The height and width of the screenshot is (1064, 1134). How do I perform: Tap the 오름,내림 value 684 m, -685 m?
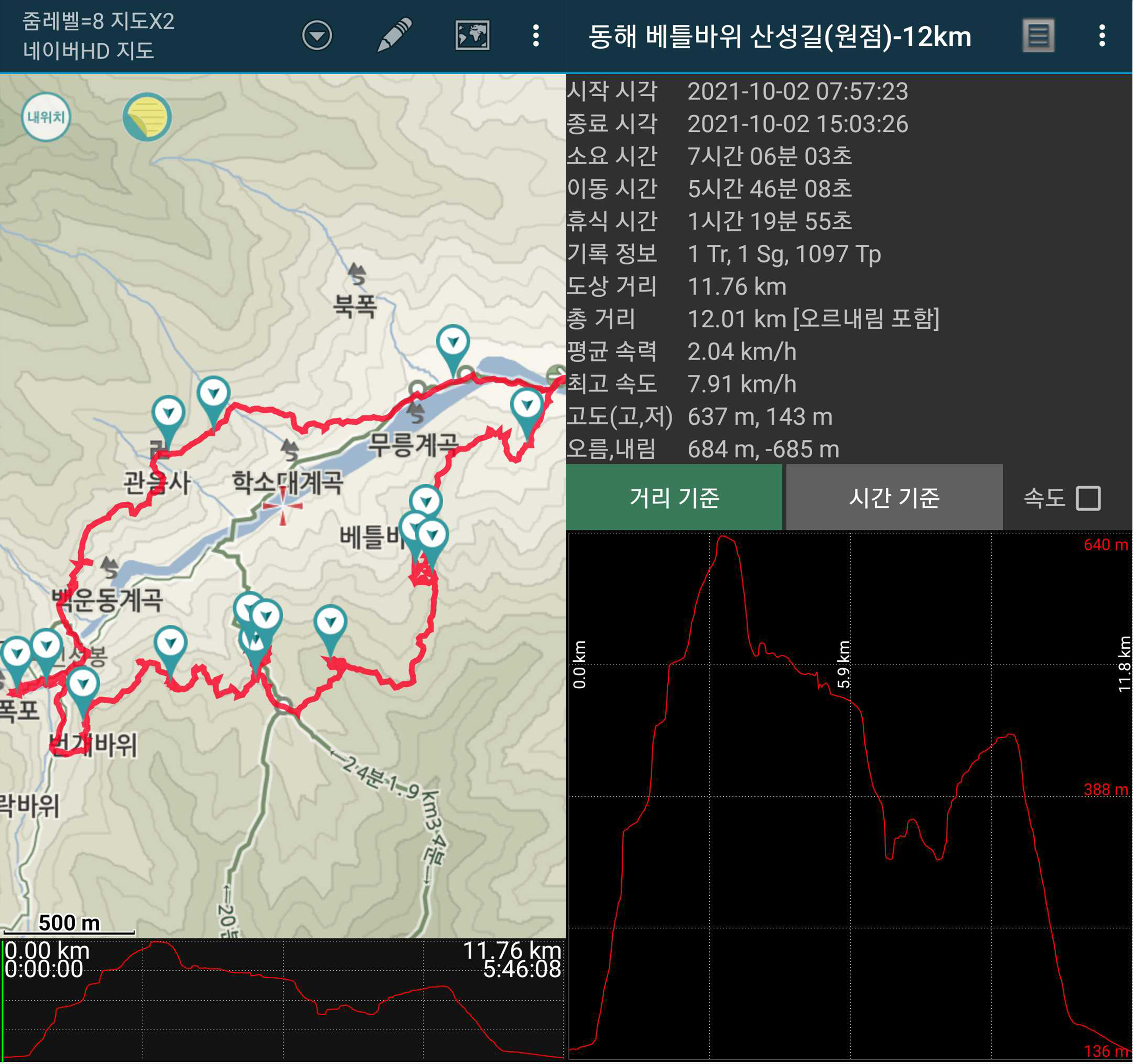[763, 449]
